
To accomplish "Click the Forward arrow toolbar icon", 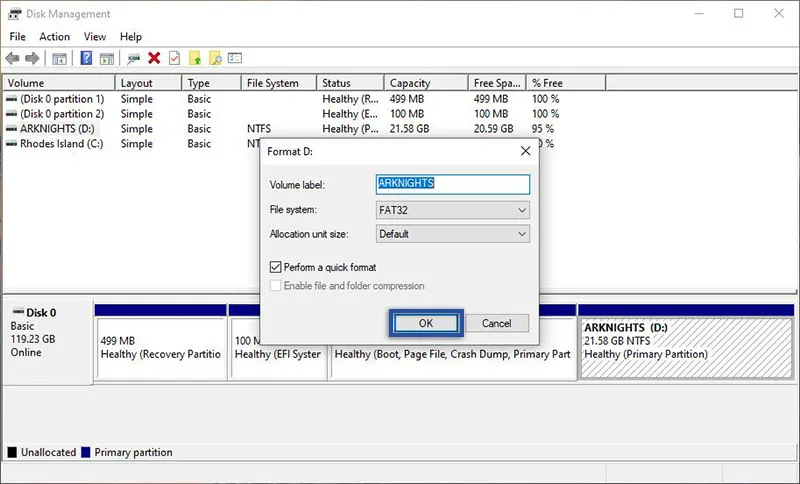I will [32, 58].
